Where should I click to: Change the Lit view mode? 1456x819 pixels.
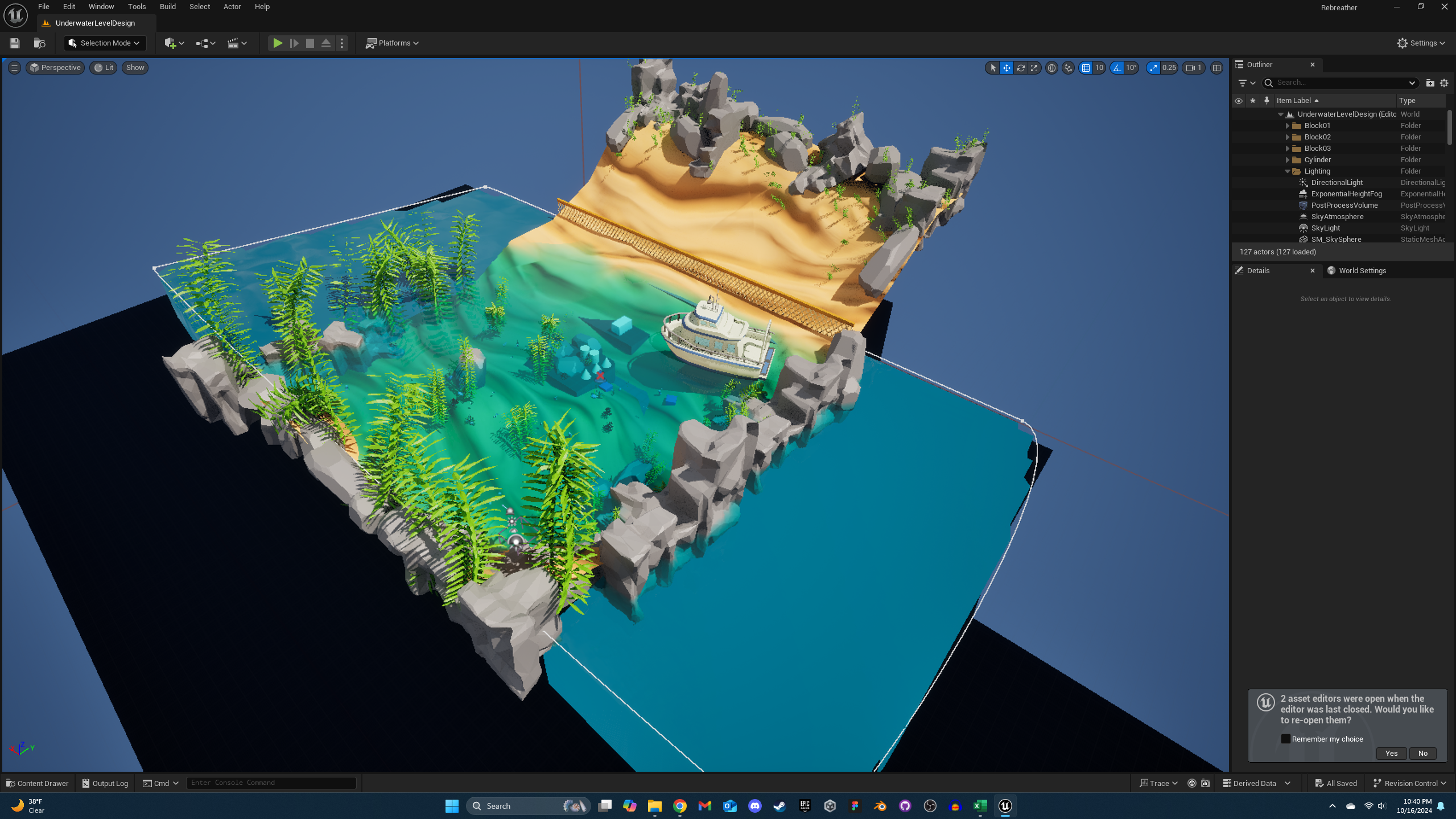click(104, 68)
